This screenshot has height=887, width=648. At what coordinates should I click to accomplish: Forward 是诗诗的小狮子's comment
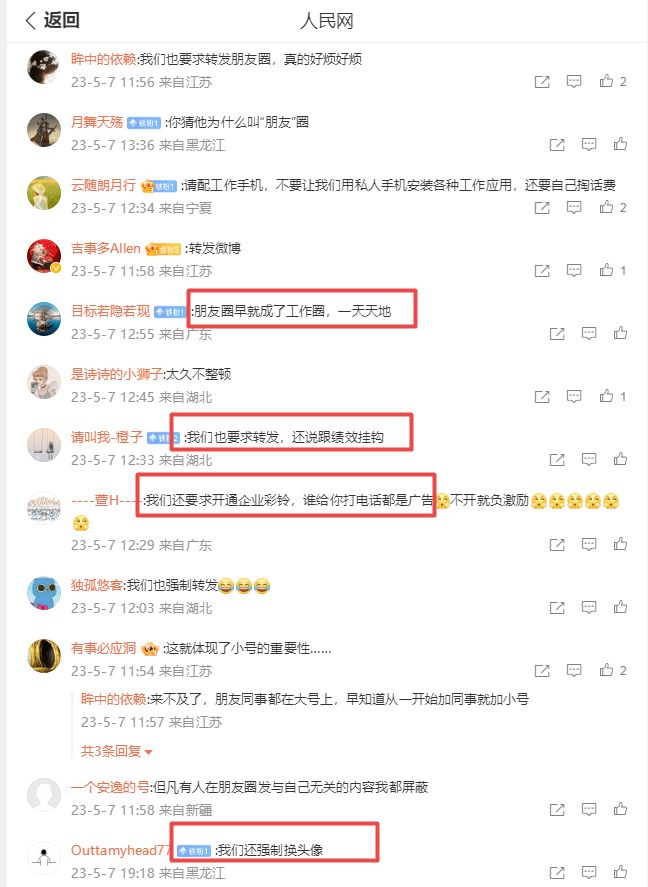[542, 397]
